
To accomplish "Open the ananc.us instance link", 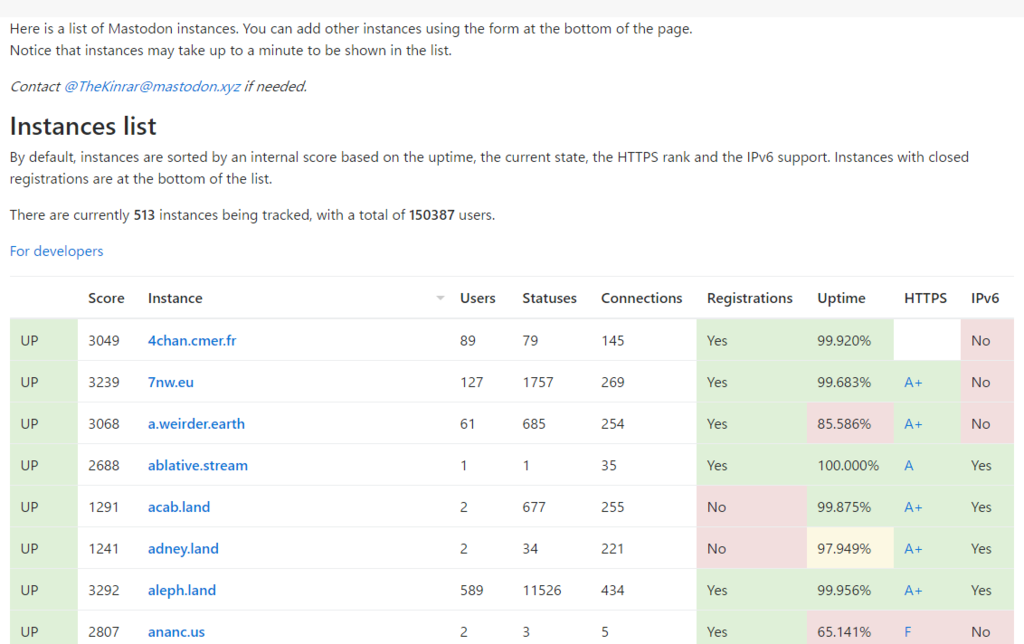I will tap(176, 632).
